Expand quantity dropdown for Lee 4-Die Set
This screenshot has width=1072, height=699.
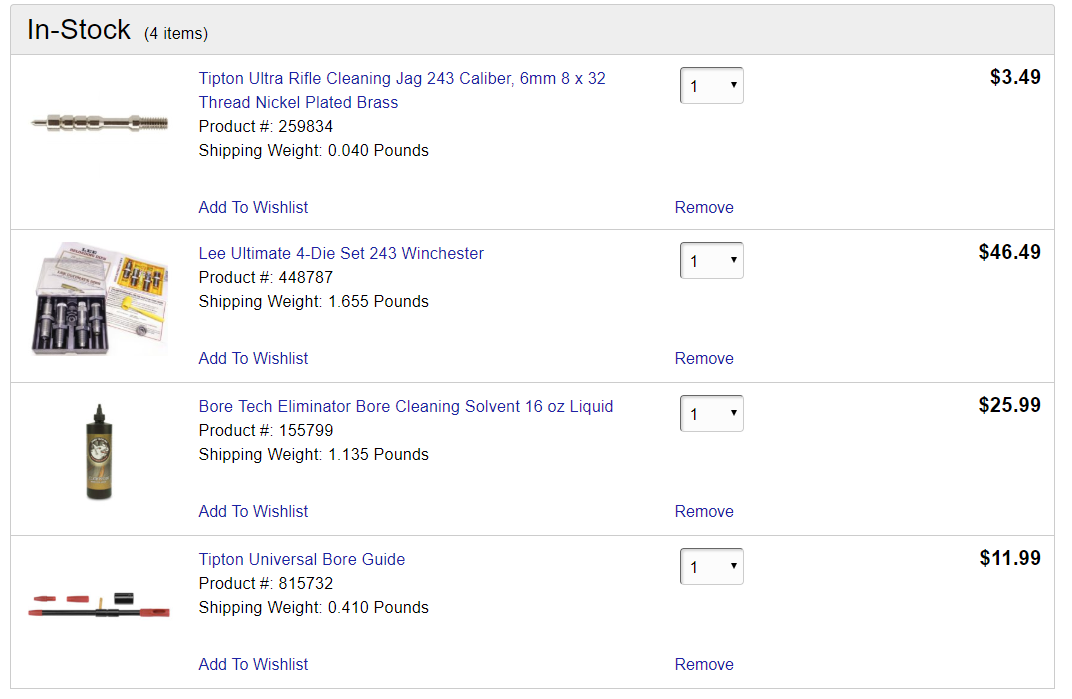coord(712,261)
